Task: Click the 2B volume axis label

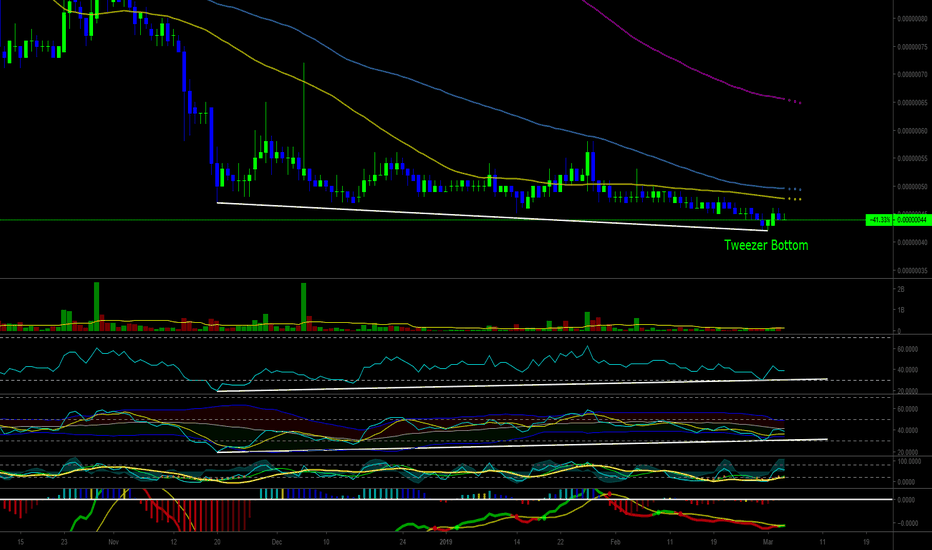Action: tap(901, 289)
